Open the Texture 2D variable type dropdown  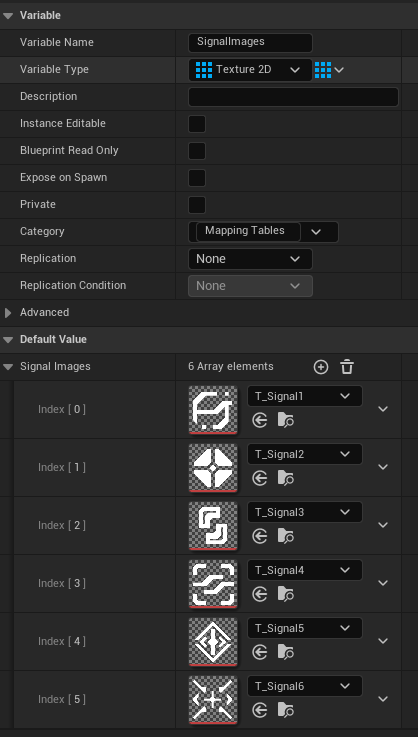(x=251, y=70)
